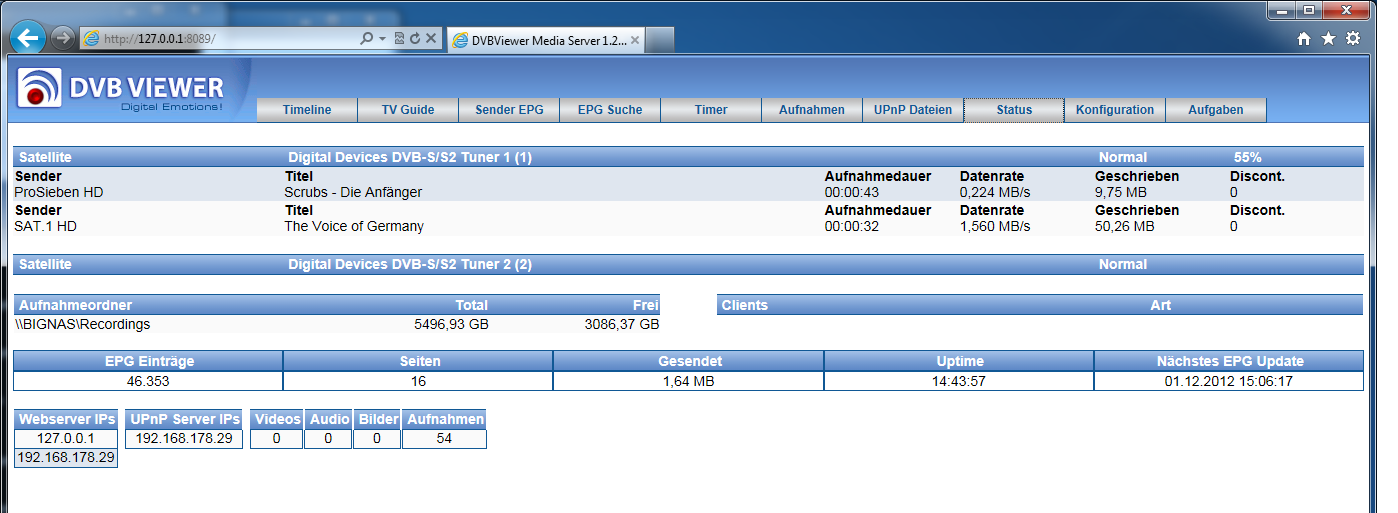The width and height of the screenshot is (1398, 513).
Task: Click the Bilder column header
Action: (379, 419)
